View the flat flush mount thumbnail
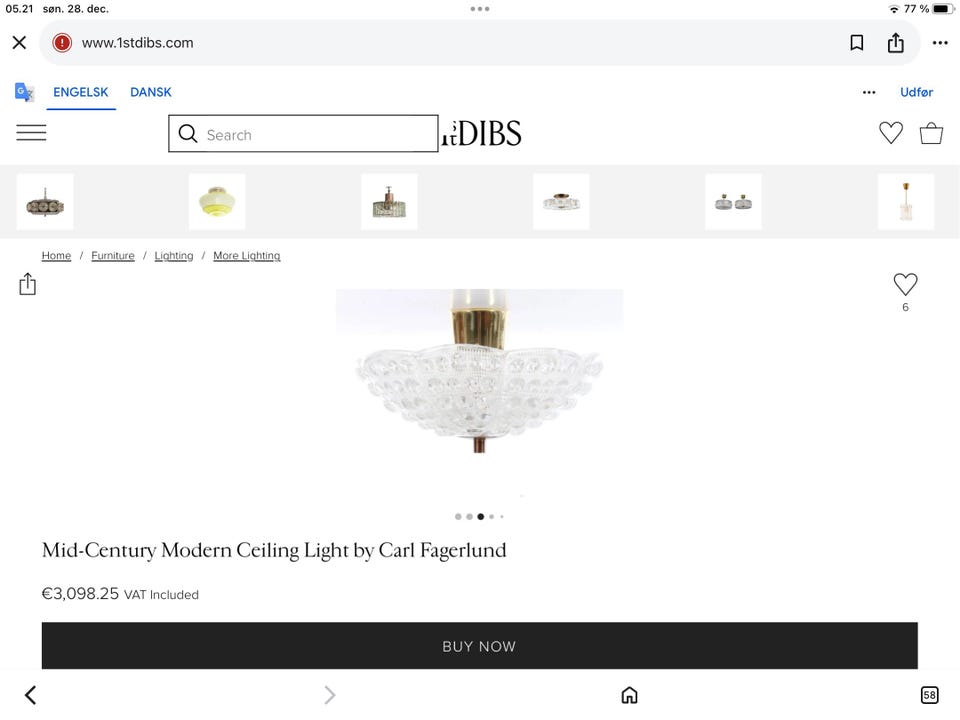Screen dimensions: 960x720 pyautogui.click(x=561, y=202)
